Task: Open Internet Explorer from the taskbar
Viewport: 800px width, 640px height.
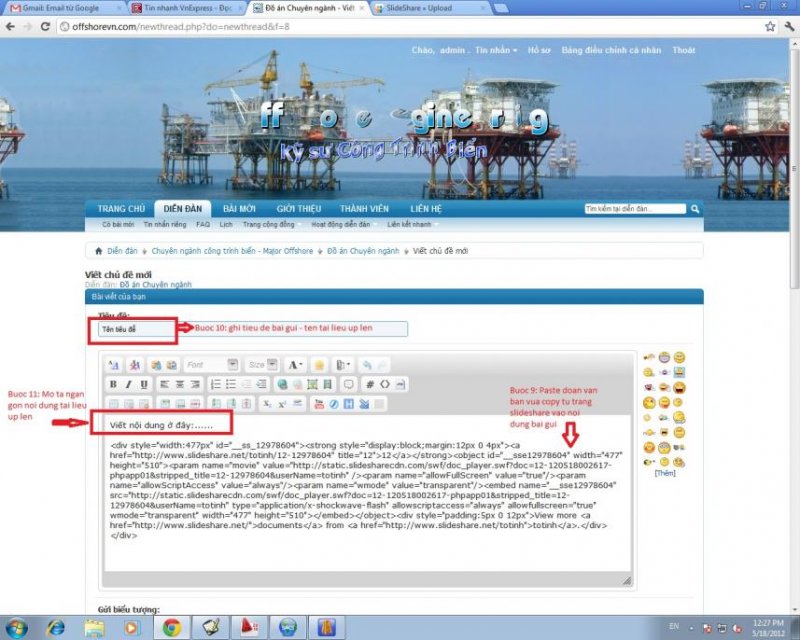Action: click(x=56, y=628)
